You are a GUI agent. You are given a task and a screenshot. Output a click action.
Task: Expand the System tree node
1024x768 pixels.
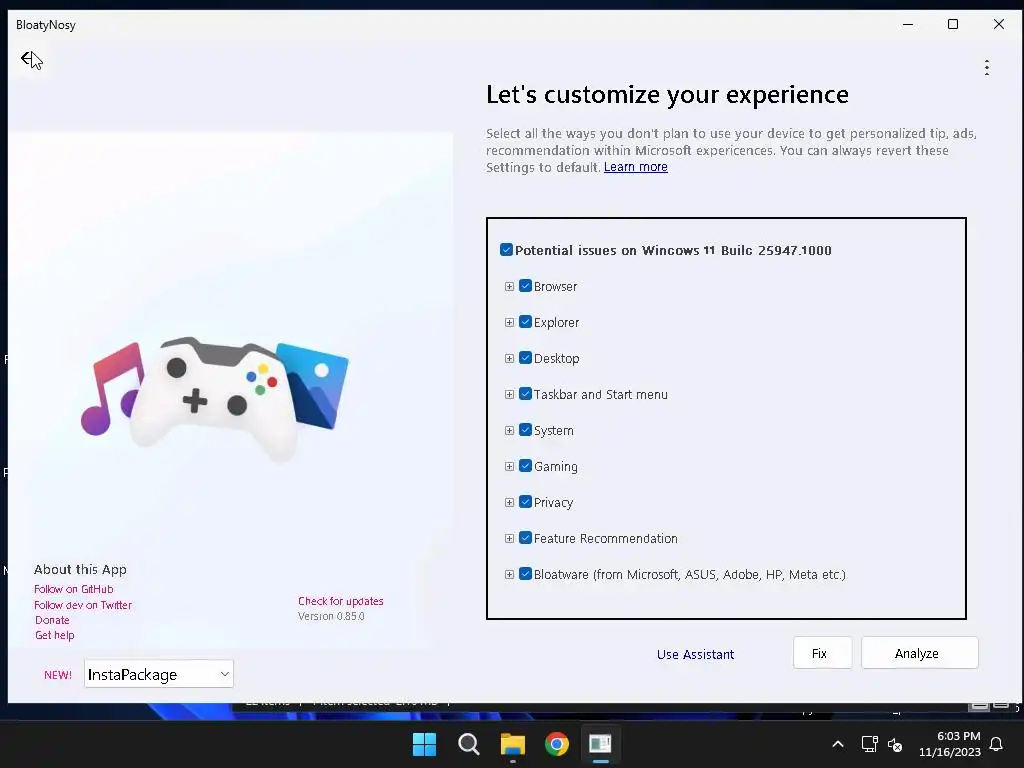point(509,430)
